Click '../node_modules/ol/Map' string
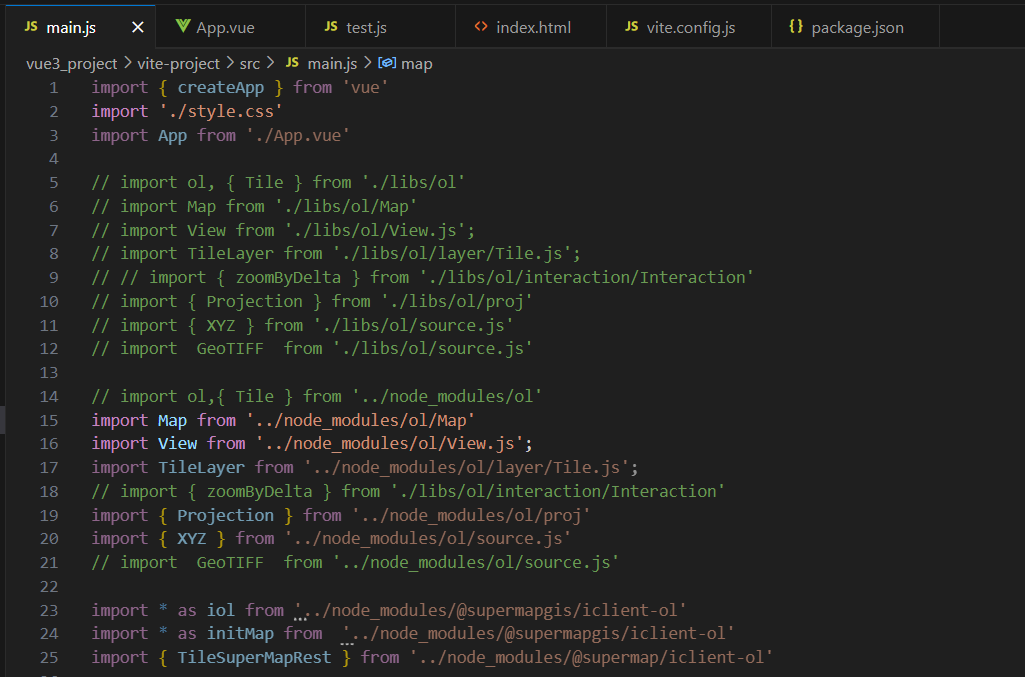 coord(360,420)
